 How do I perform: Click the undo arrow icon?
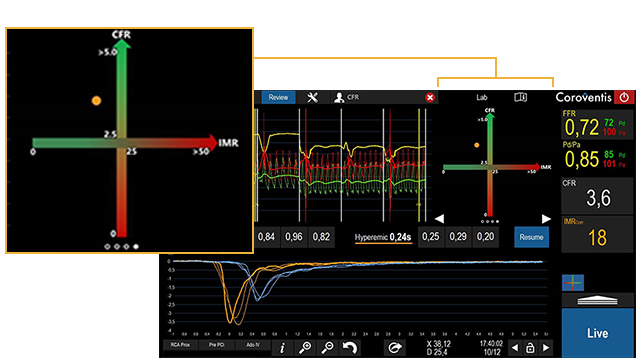coord(350,348)
